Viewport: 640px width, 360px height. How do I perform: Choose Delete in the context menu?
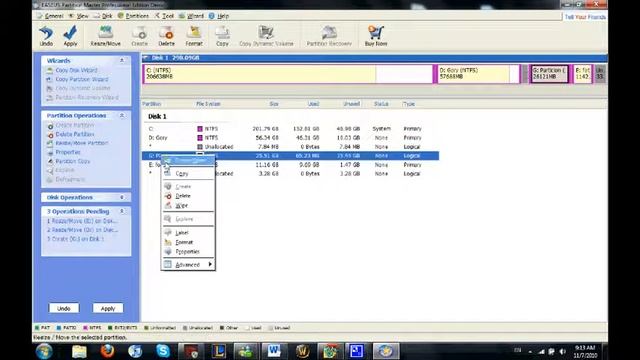(188, 196)
